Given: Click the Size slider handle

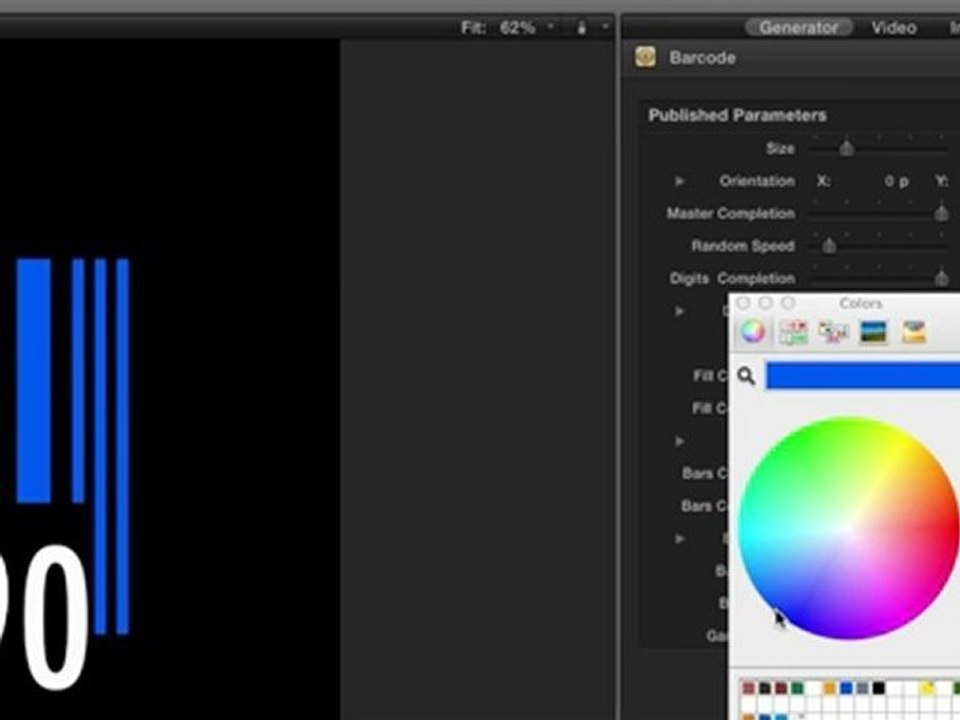Looking at the screenshot, I should [846, 148].
